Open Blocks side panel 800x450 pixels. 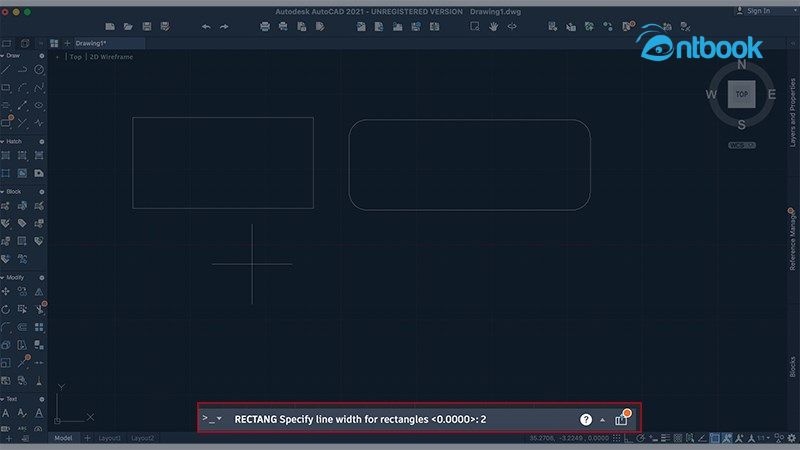(792, 367)
